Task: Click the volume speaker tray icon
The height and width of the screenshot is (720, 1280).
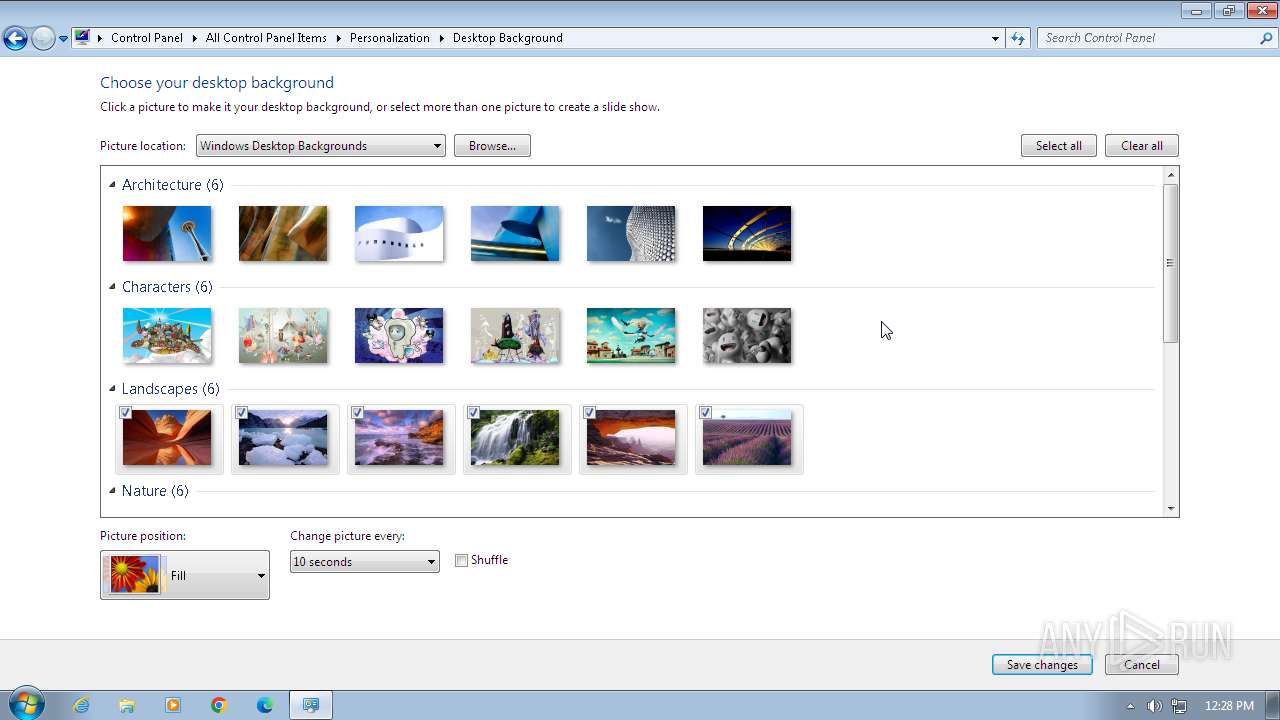Action: [x=1155, y=706]
